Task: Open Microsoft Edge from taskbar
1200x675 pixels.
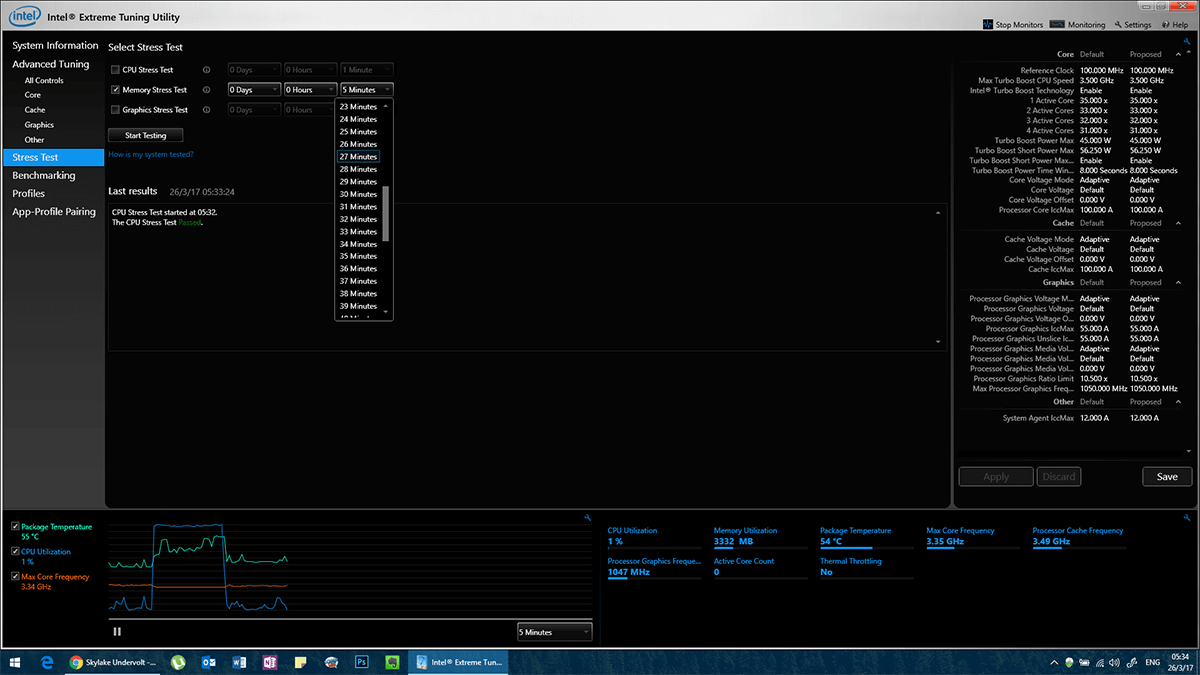Action: 48,662
